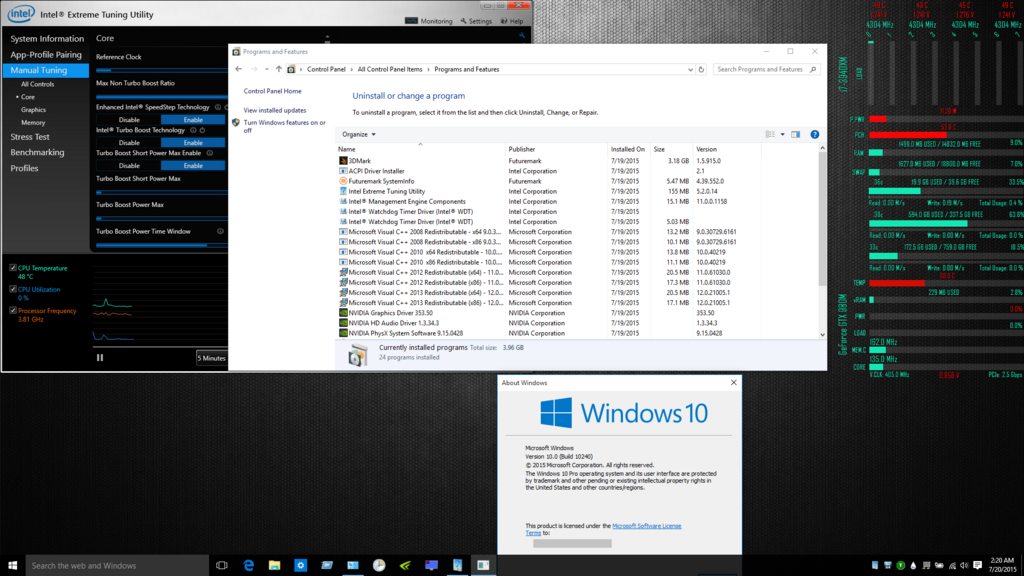Uncheck the CPU Temperature monitor checkbox
Viewport: 1024px width, 576px height.
pos(12,268)
